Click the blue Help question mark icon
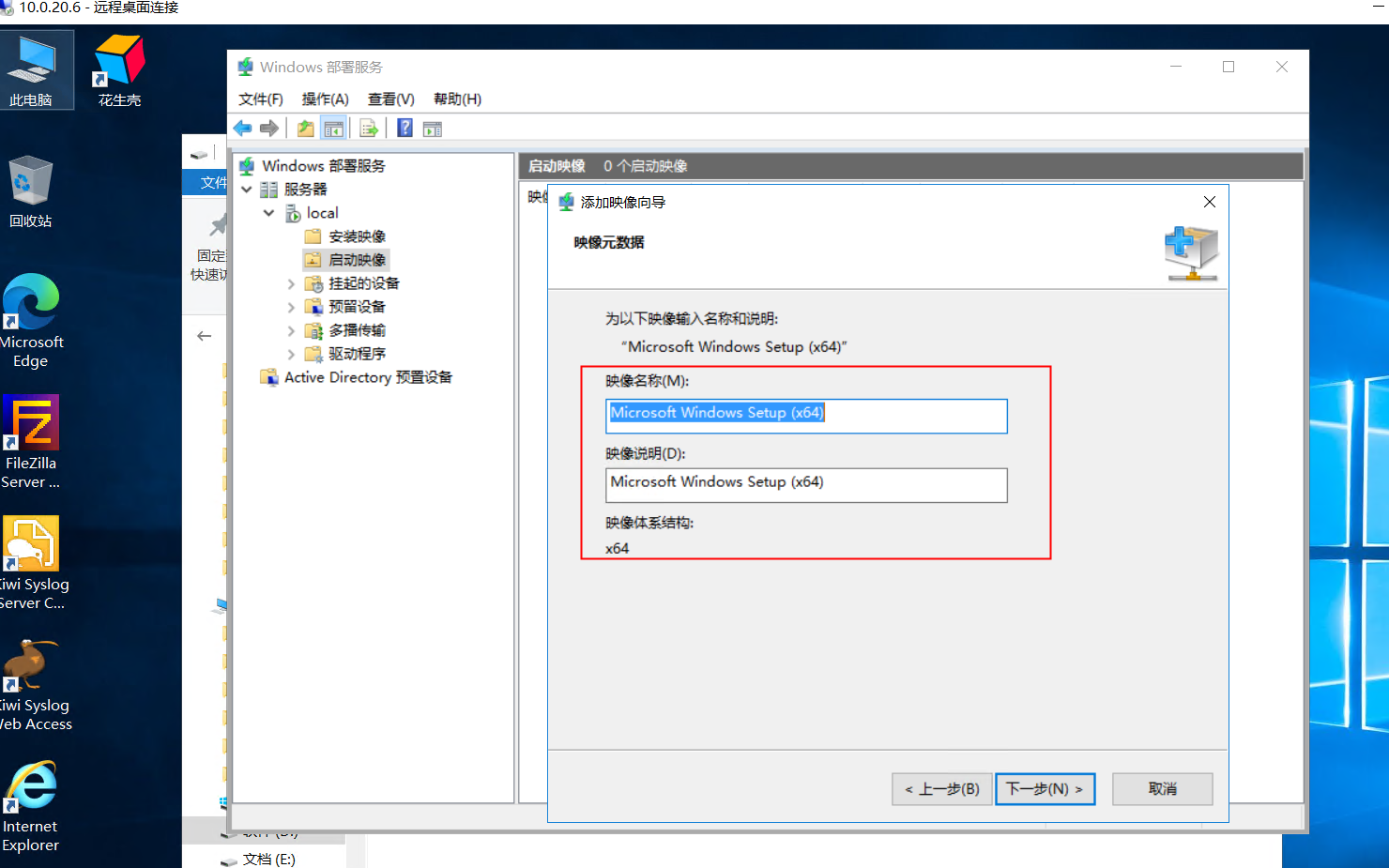Viewport: 1389px width, 868px height. click(404, 129)
